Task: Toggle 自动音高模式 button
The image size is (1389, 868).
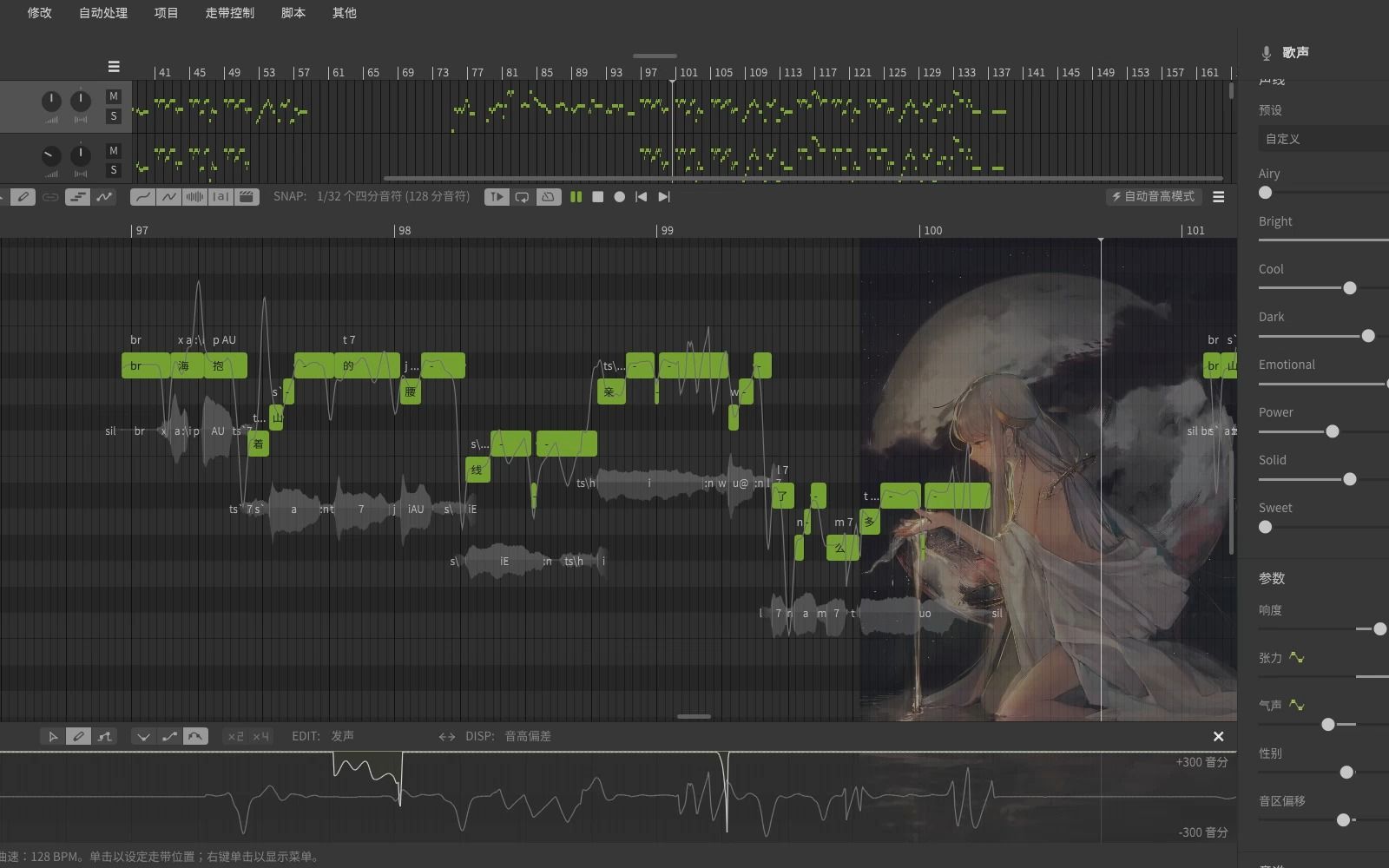Action: tap(1154, 197)
